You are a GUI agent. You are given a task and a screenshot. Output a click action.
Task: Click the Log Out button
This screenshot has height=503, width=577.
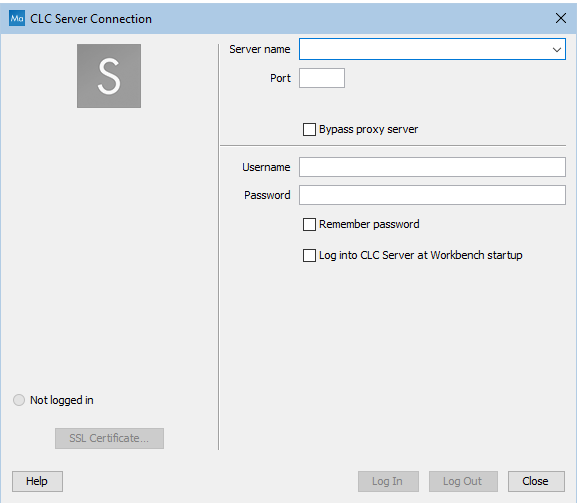(463, 481)
